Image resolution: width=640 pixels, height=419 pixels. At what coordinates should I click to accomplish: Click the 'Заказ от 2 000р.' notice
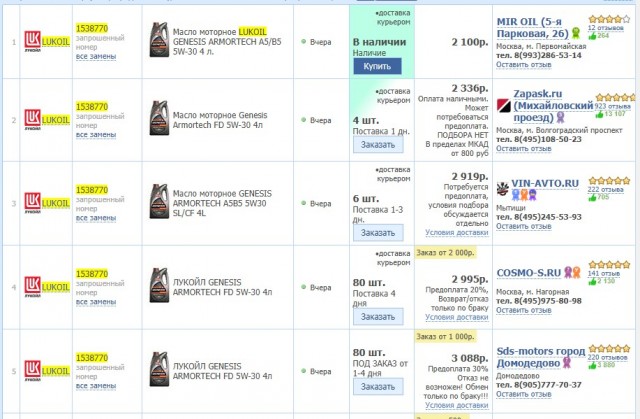[445, 253]
